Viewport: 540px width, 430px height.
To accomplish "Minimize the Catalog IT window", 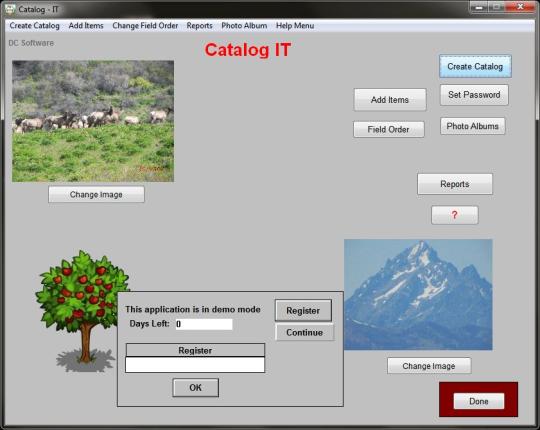I will point(479,7).
